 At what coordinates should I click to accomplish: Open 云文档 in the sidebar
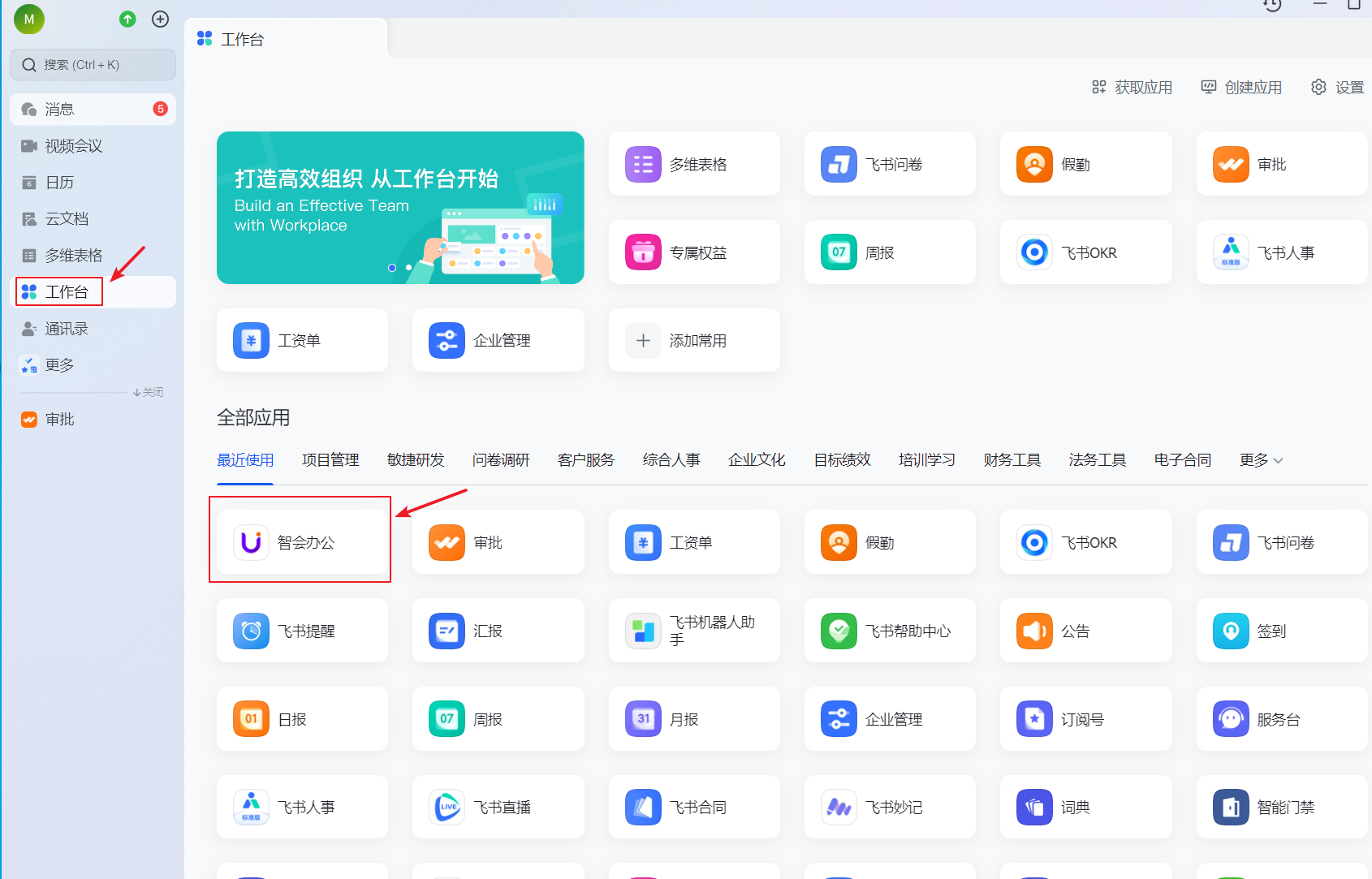click(x=93, y=219)
